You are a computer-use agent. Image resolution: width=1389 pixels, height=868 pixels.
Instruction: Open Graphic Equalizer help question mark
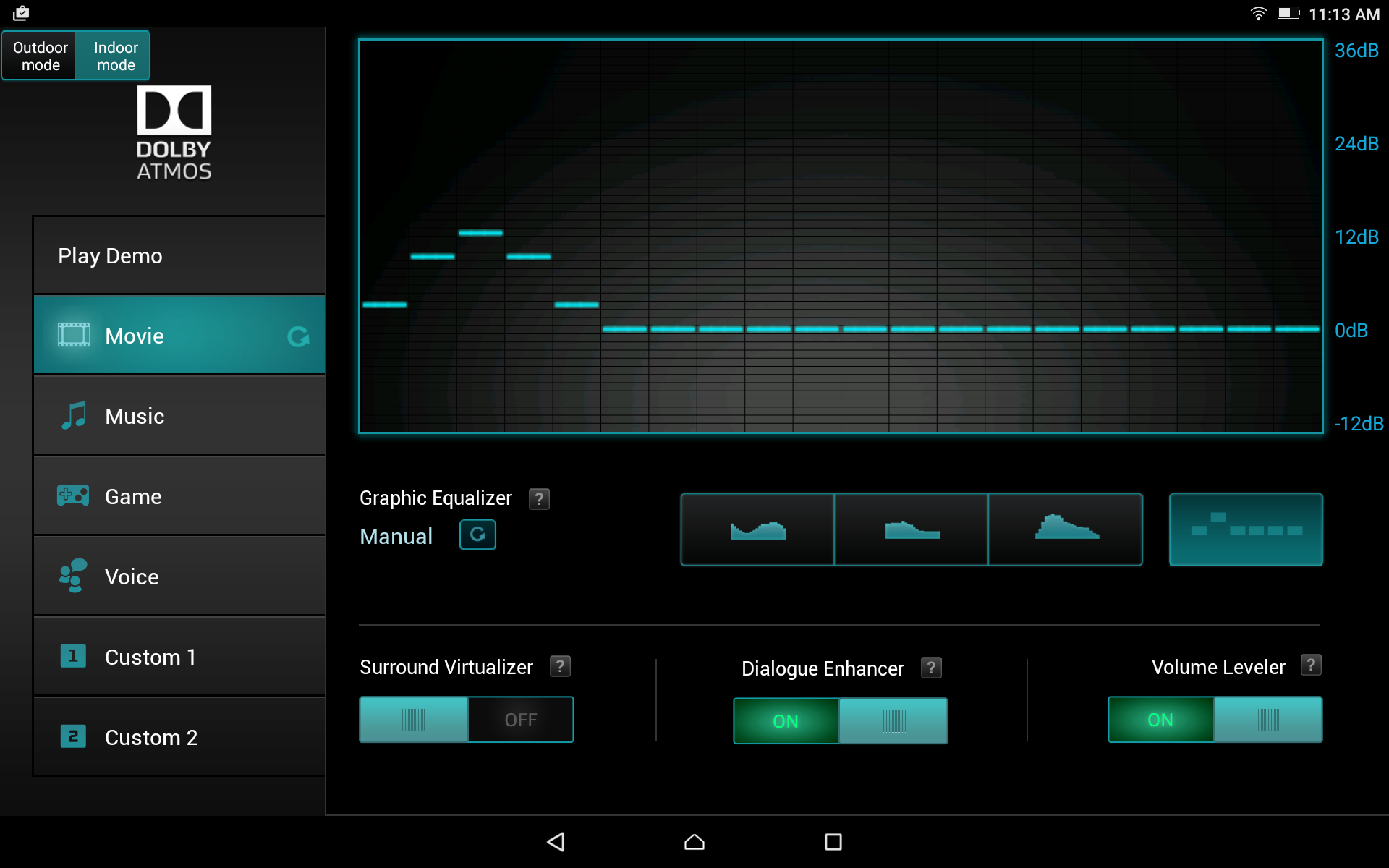point(539,499)
